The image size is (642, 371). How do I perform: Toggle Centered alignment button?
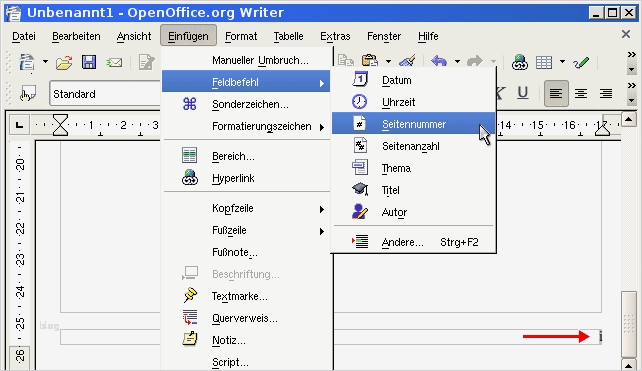(x=581, y=93)
